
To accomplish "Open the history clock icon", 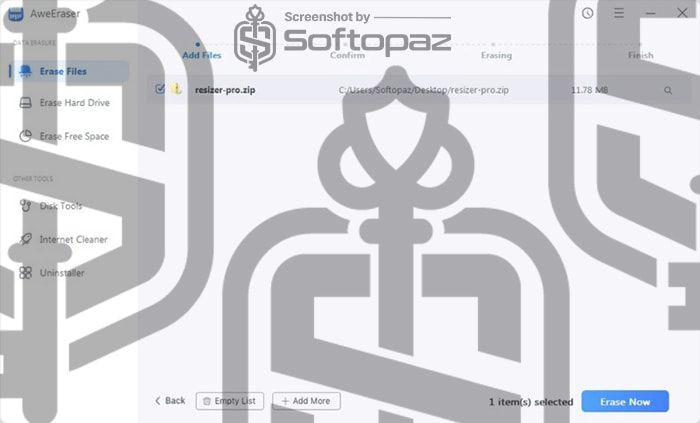I will click(588, 13).
